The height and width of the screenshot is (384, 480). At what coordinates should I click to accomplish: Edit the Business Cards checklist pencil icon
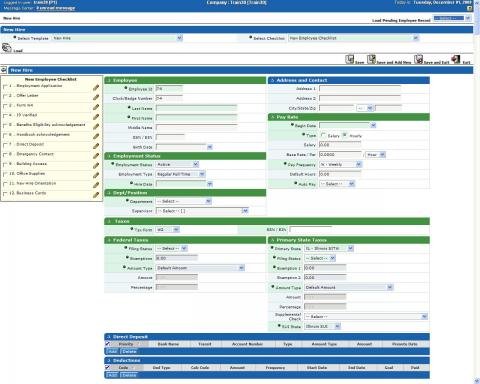click(x=96, y=195)
